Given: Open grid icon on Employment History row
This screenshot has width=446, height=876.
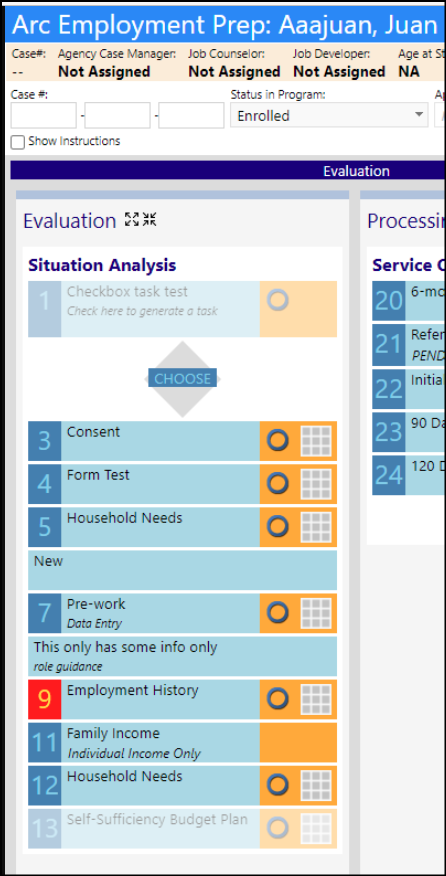Looking at the screenshot, I should click(x=316, y=699).
